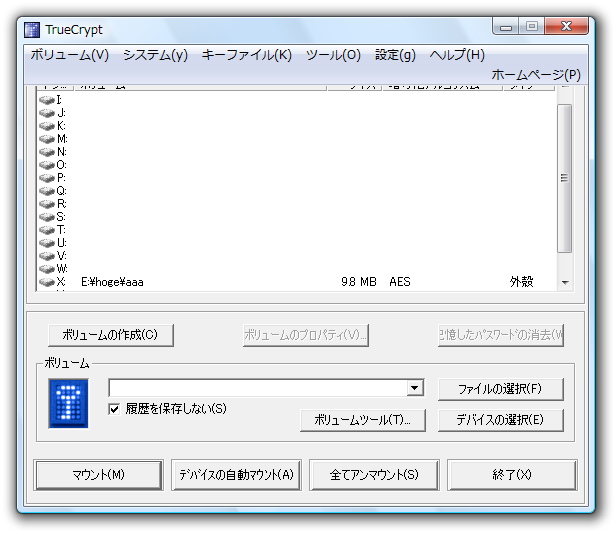Click the 終了(X) exit button

512,475
